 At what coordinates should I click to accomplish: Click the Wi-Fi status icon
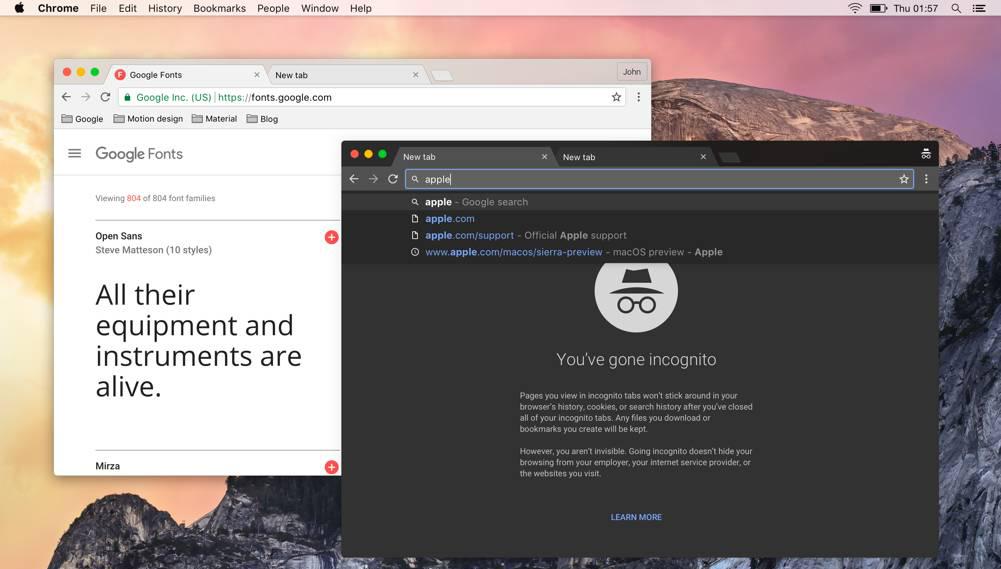(x=855, y=8)
